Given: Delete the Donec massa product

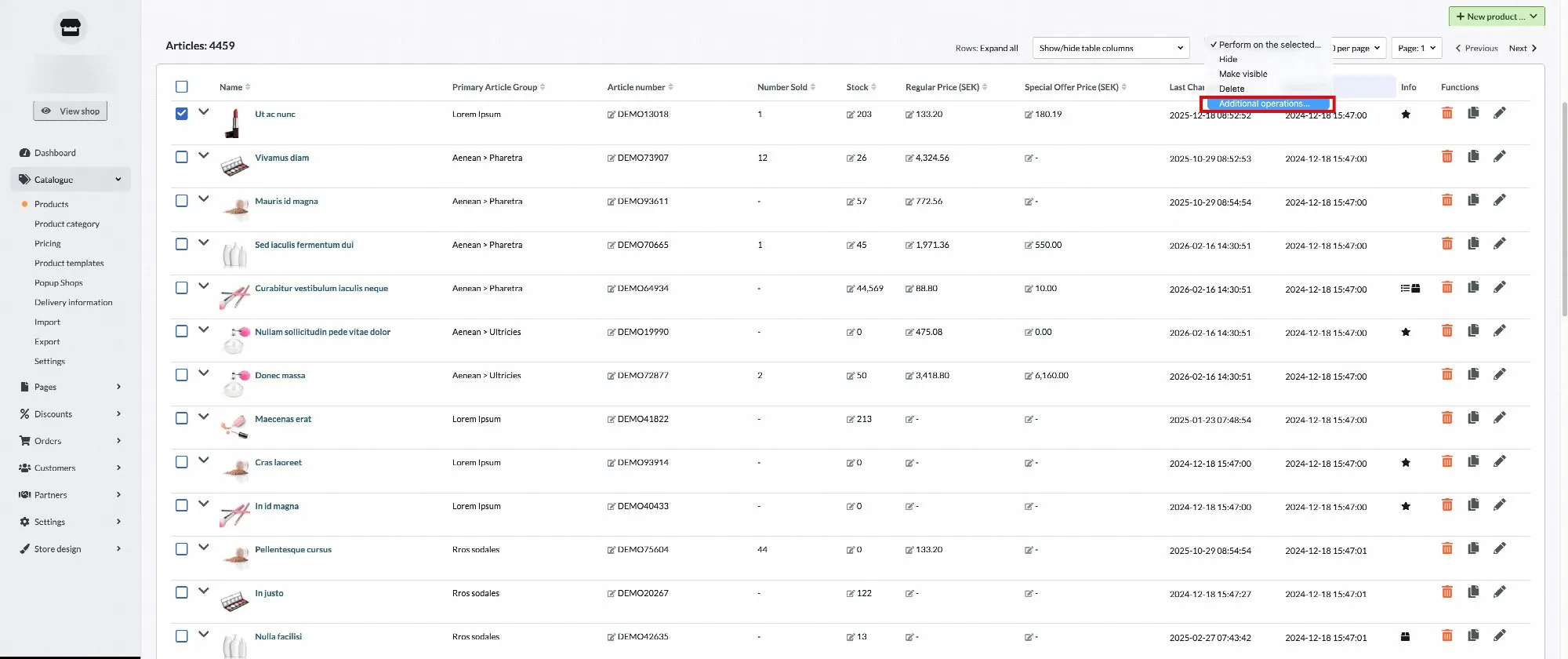Looking at the screenshot, I should 1447,374.
